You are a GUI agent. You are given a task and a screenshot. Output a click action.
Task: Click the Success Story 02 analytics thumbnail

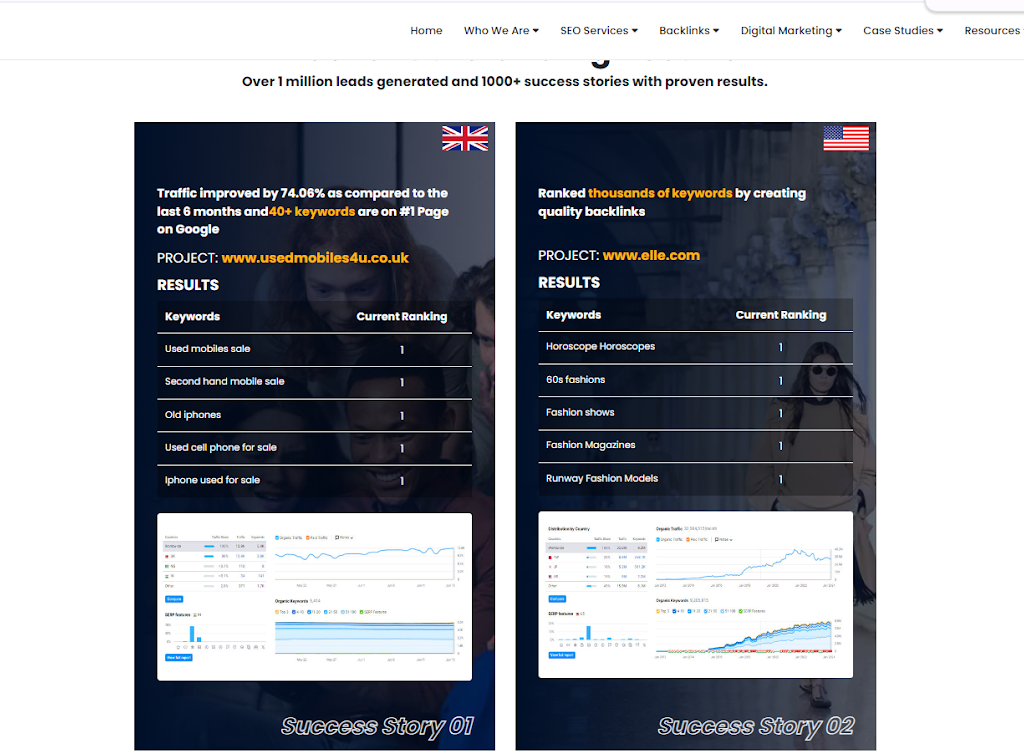695,595
